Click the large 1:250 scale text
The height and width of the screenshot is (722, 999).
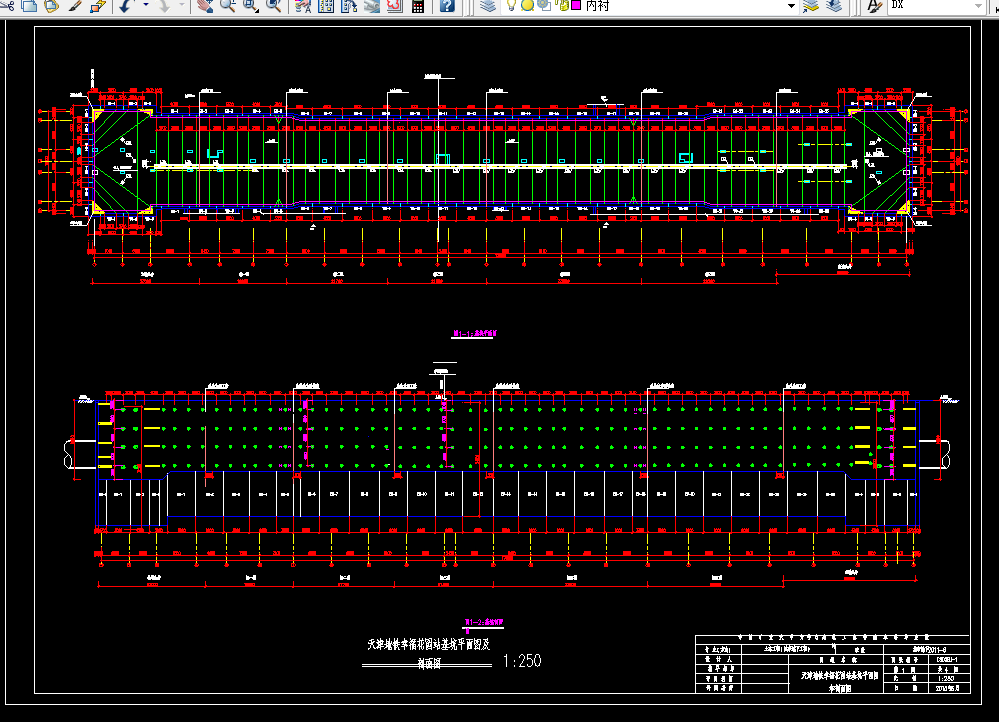(522, 661)
